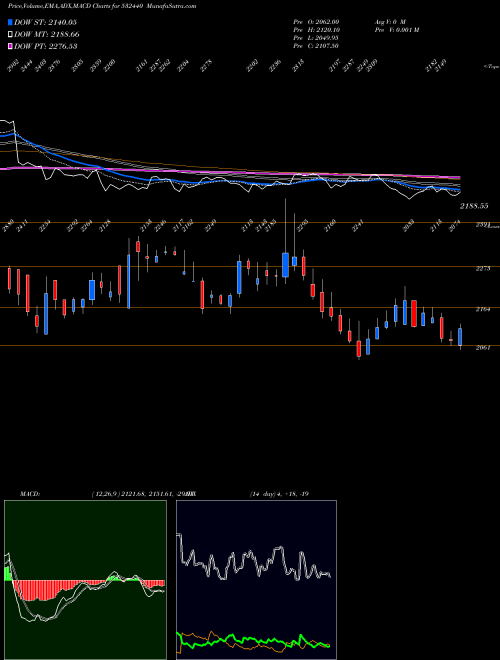The width and height of the screenshot is (500, 660).
Task: Select the DOW PT: 2276.53 label
Action: click(x=45, y=46)
